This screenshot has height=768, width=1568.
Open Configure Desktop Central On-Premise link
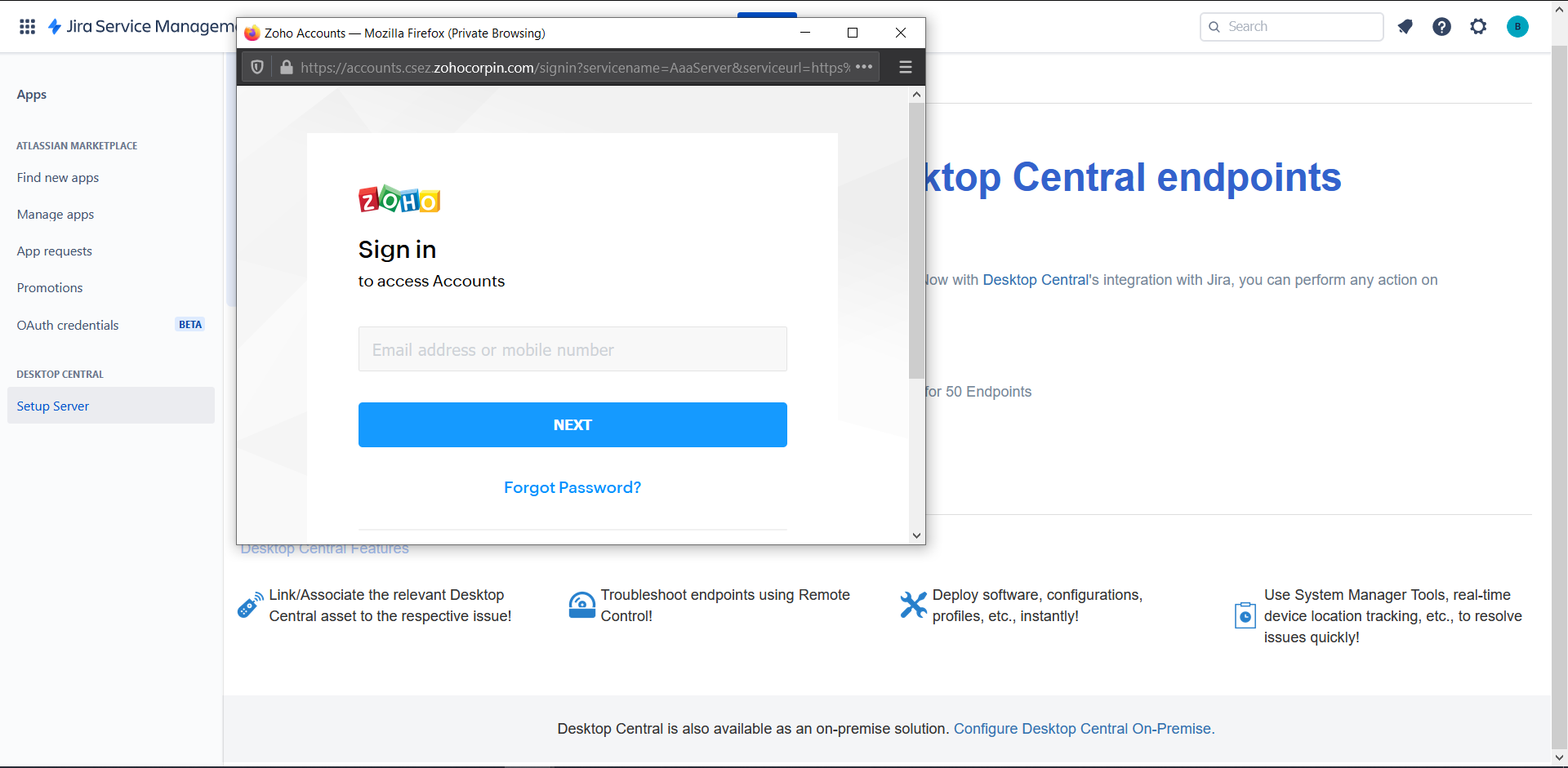pos(1085,729)
